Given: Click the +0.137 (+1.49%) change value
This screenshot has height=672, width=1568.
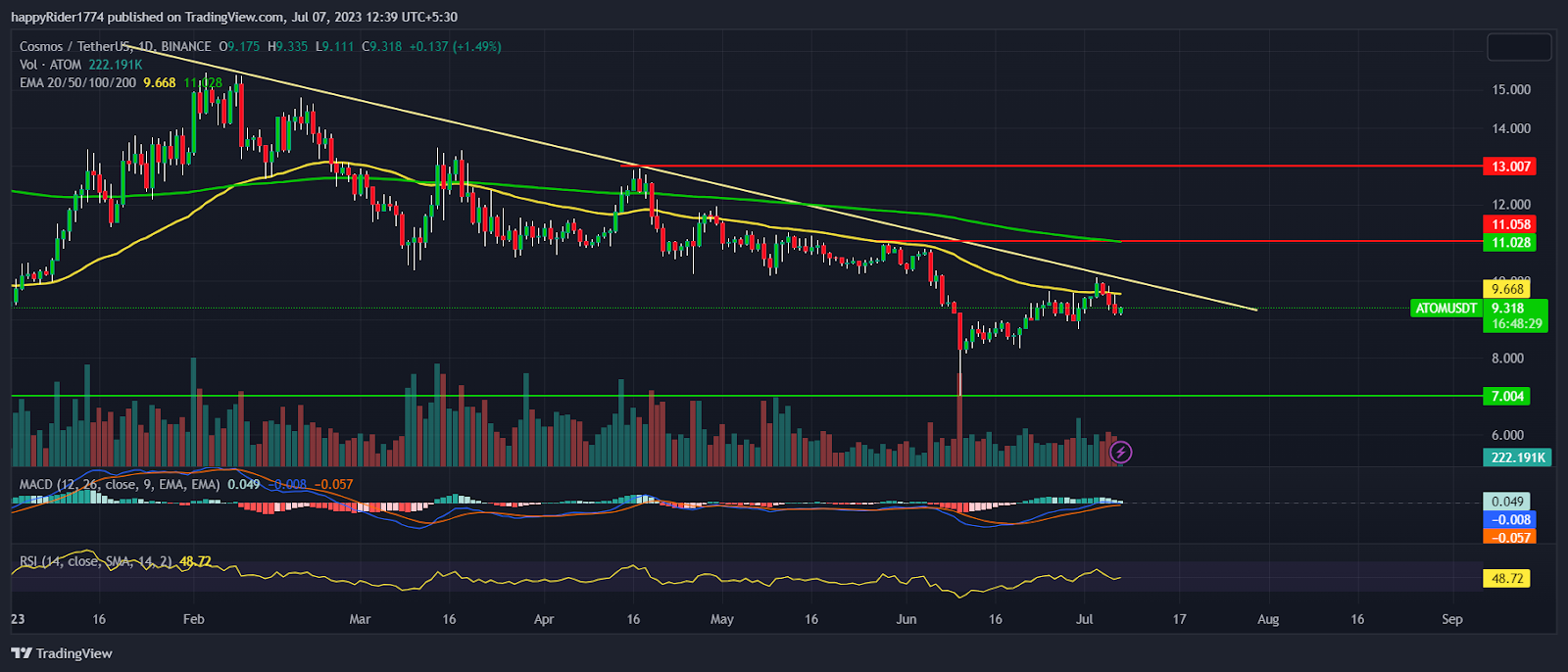Looking at the screenshot, I should pos(455,46).
